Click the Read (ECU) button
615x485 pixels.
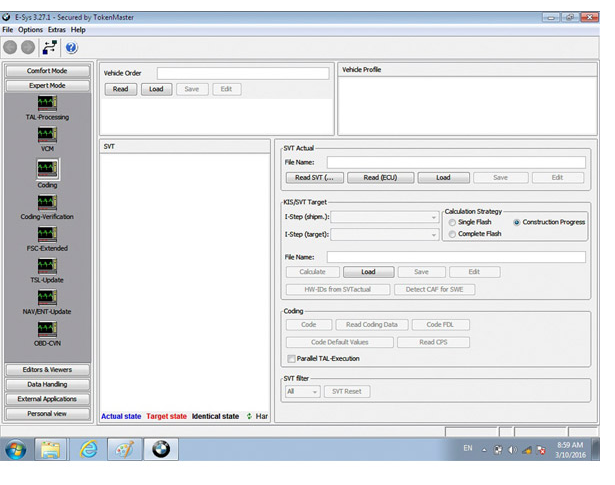(379, 178)
